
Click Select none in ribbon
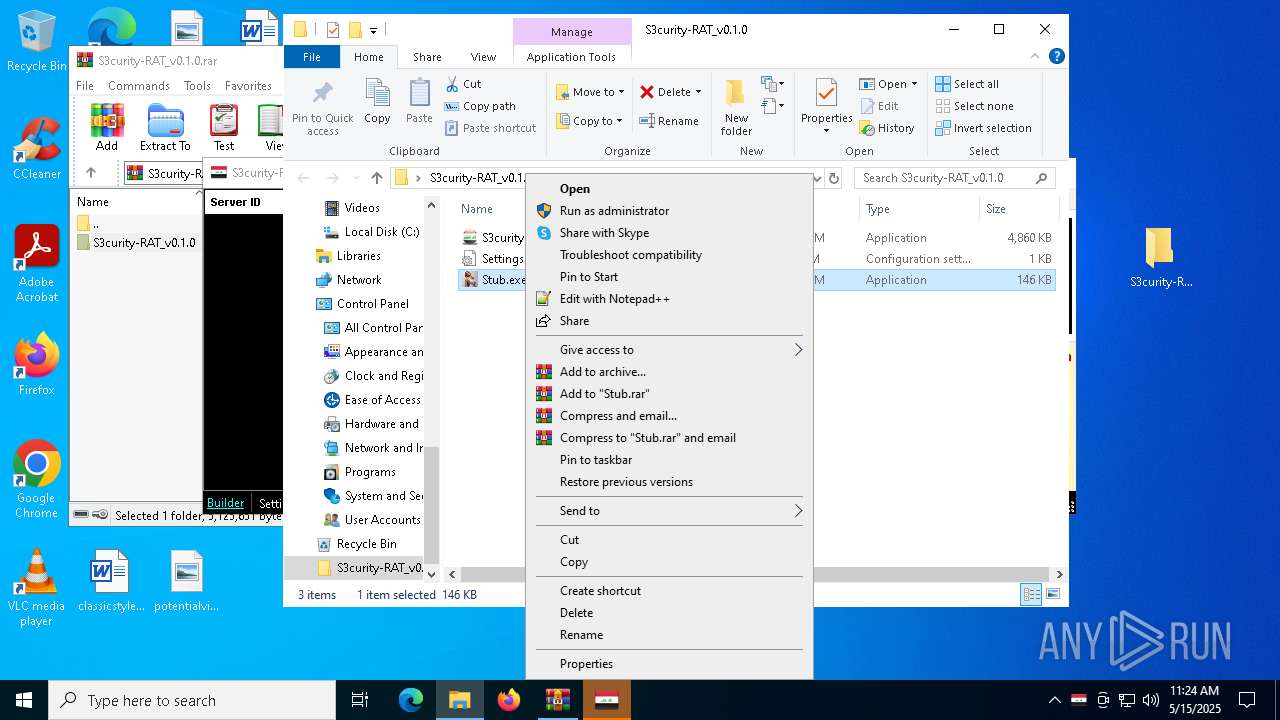coord(974,106)
